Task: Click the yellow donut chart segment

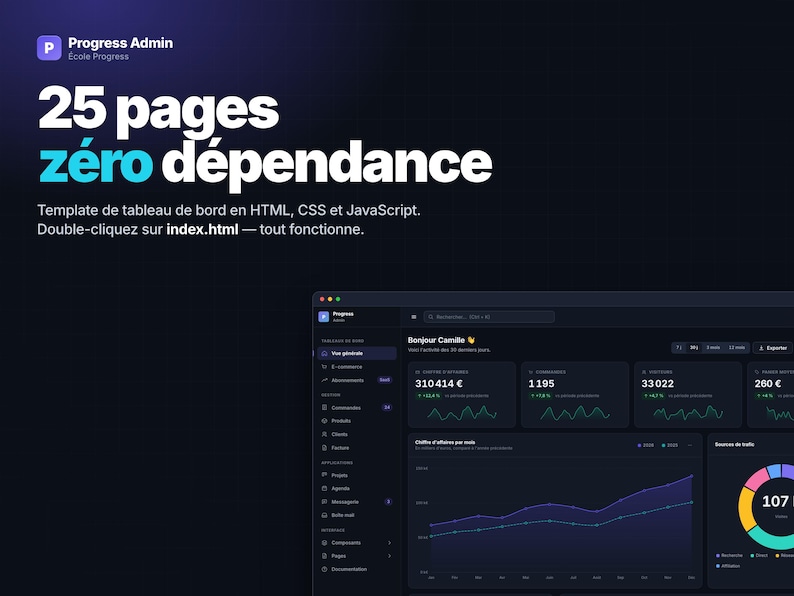Action: click(x=746, y=509)
